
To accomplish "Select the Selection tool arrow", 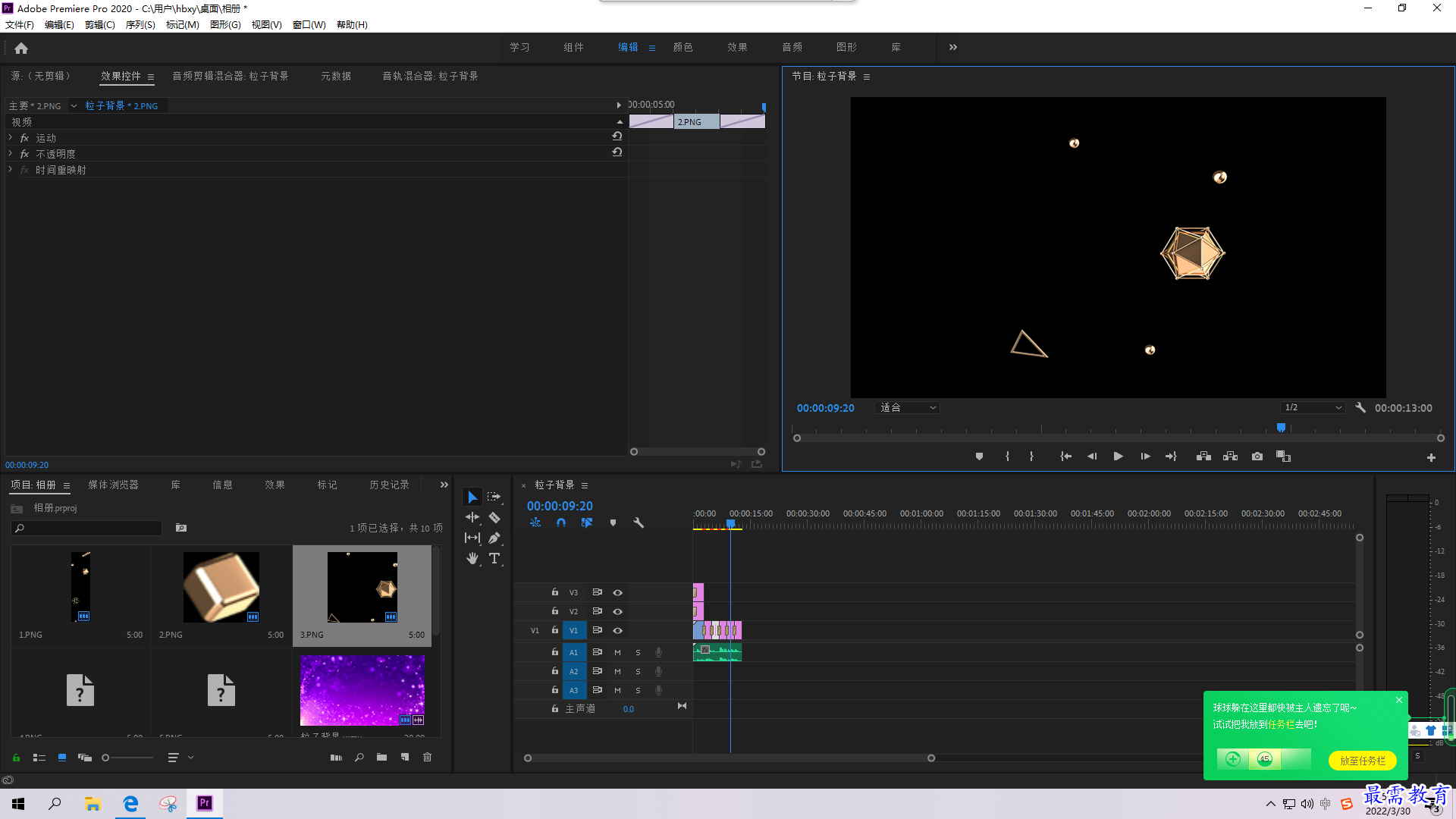I will pyautogui.click(x=472, y=497).
